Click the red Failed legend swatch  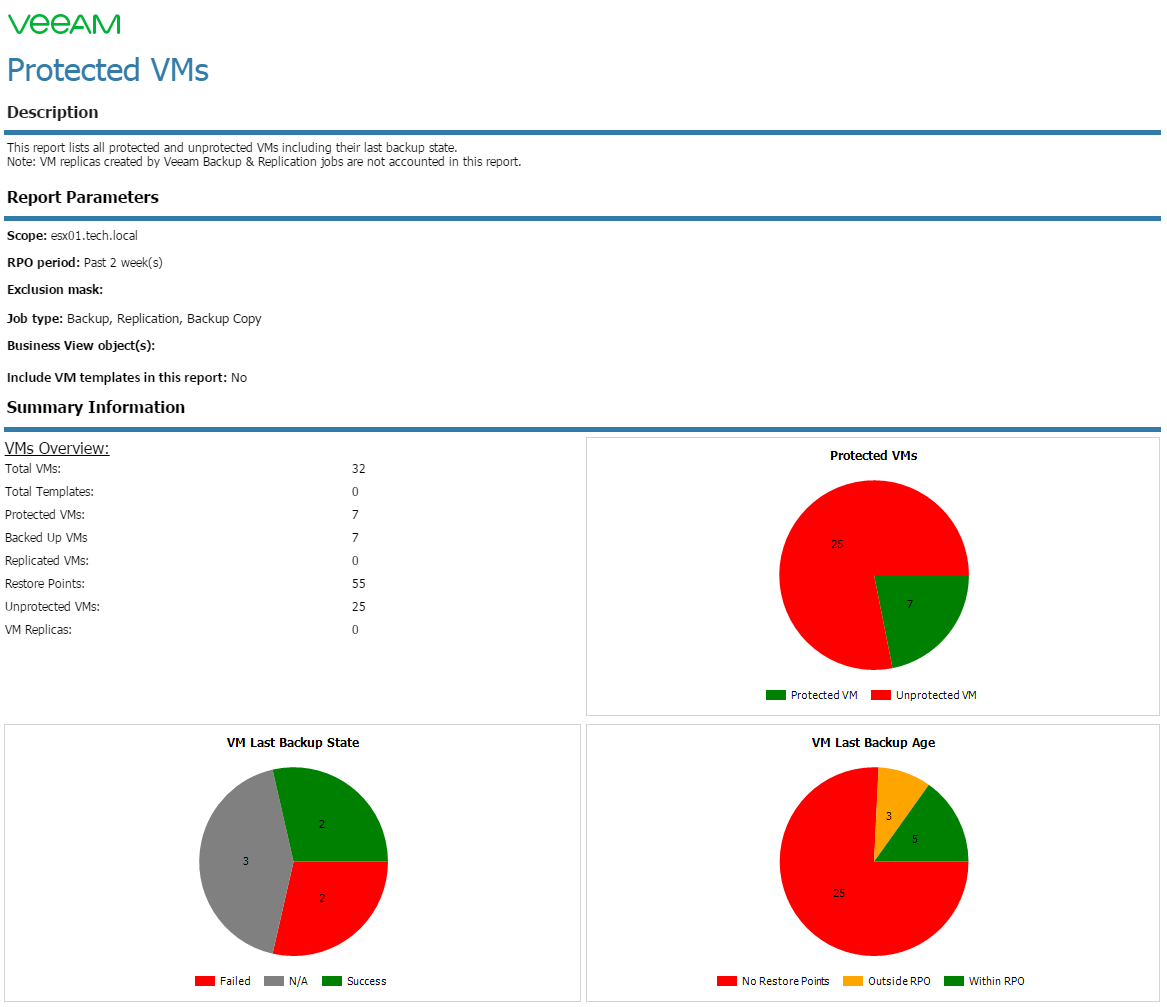click(205, 981)
